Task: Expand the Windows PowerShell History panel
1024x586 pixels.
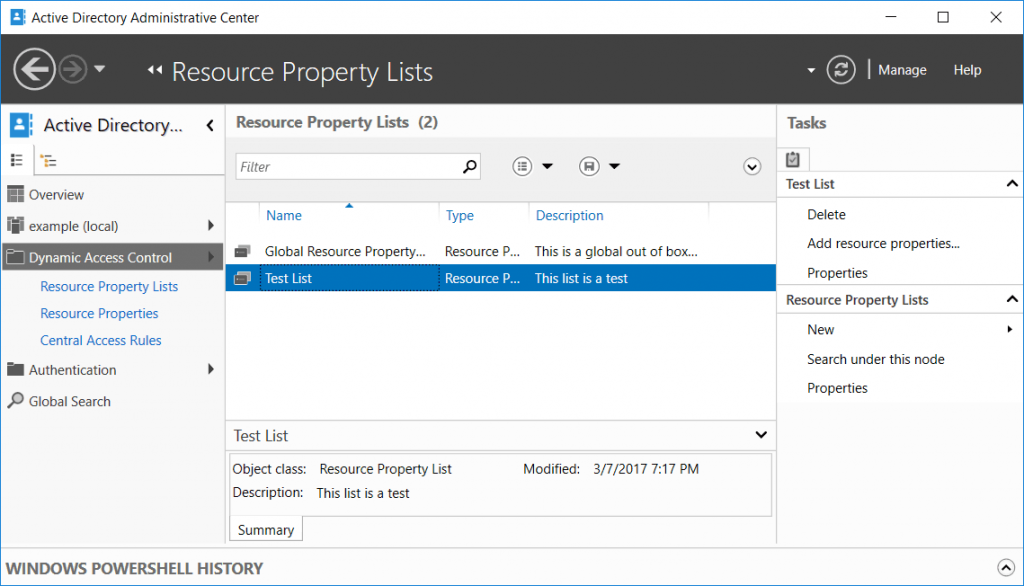Action: pyautogui.click(x=1008, y=567)
